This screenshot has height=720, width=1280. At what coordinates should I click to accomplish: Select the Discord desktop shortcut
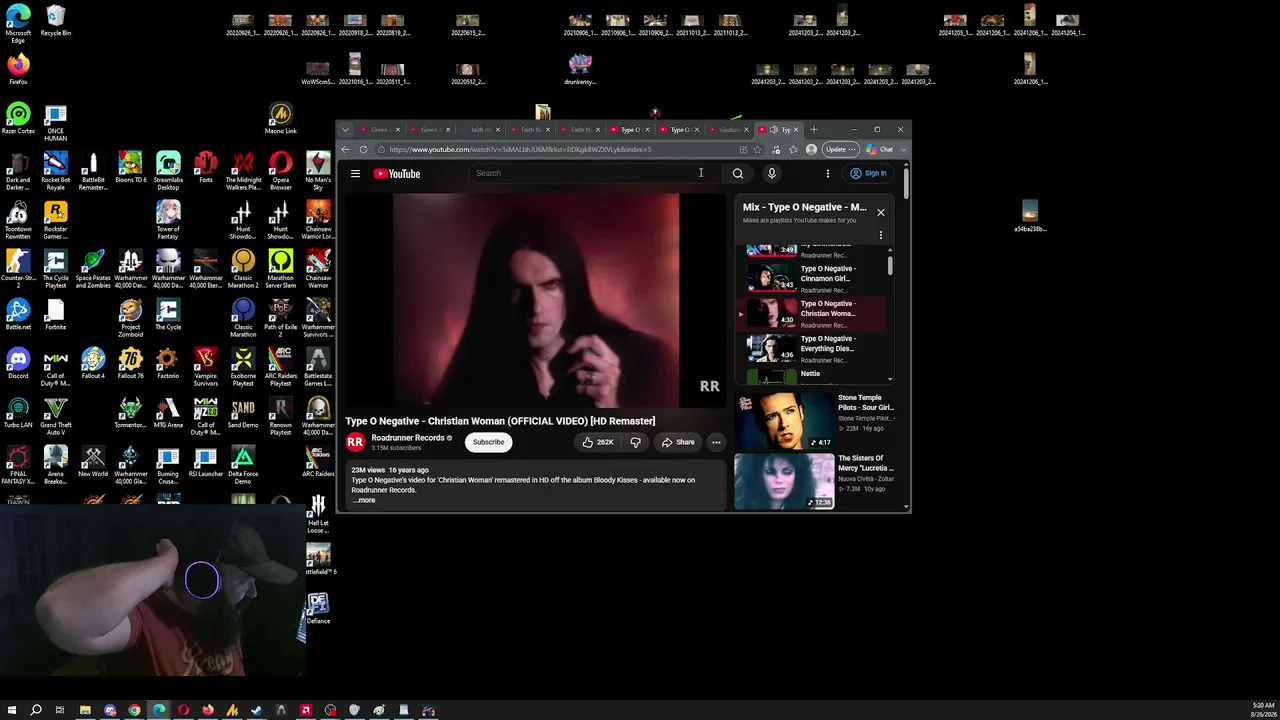(x=18, y=363)
